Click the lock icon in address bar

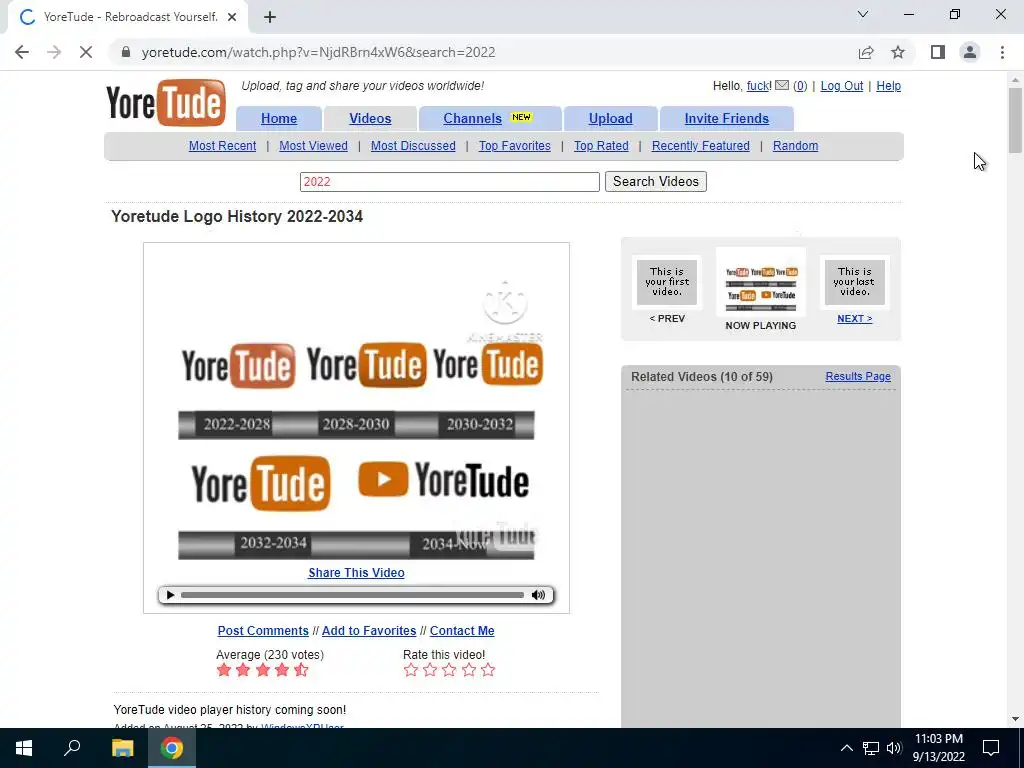[x=125, y=52]
